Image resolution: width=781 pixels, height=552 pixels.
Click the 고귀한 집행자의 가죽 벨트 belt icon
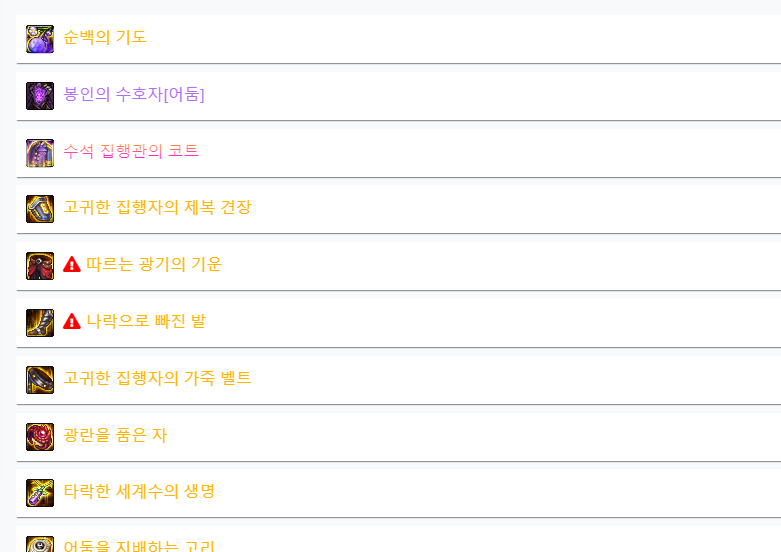click(40, 380)
